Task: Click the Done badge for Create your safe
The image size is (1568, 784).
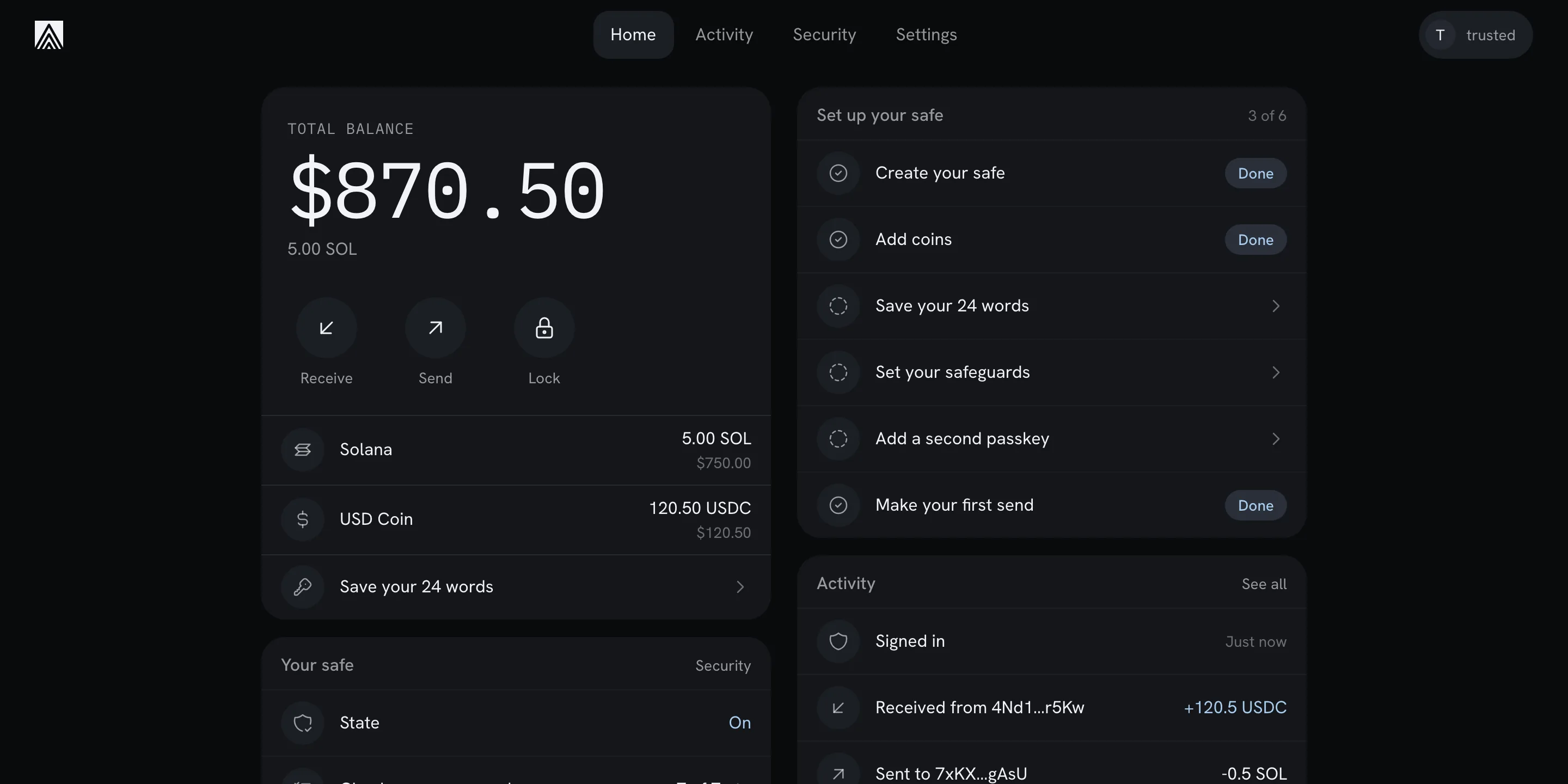Action: [1255, 173]
